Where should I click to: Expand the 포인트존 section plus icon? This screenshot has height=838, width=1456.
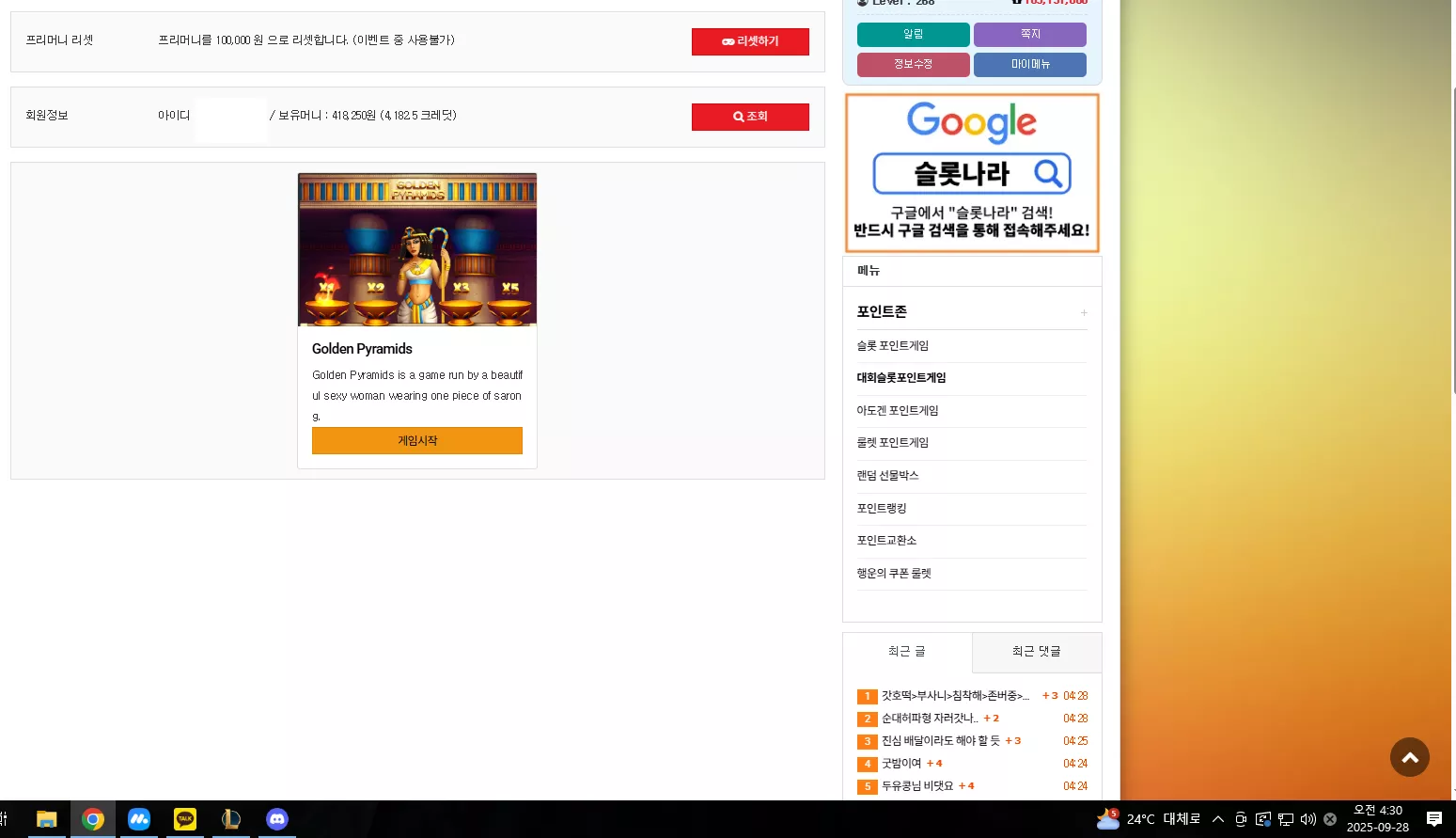1084,312
